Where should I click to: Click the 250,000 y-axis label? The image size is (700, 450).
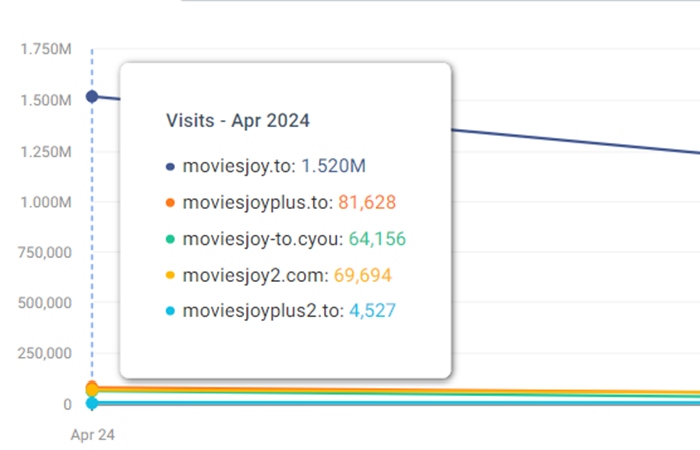pos(45,354)
